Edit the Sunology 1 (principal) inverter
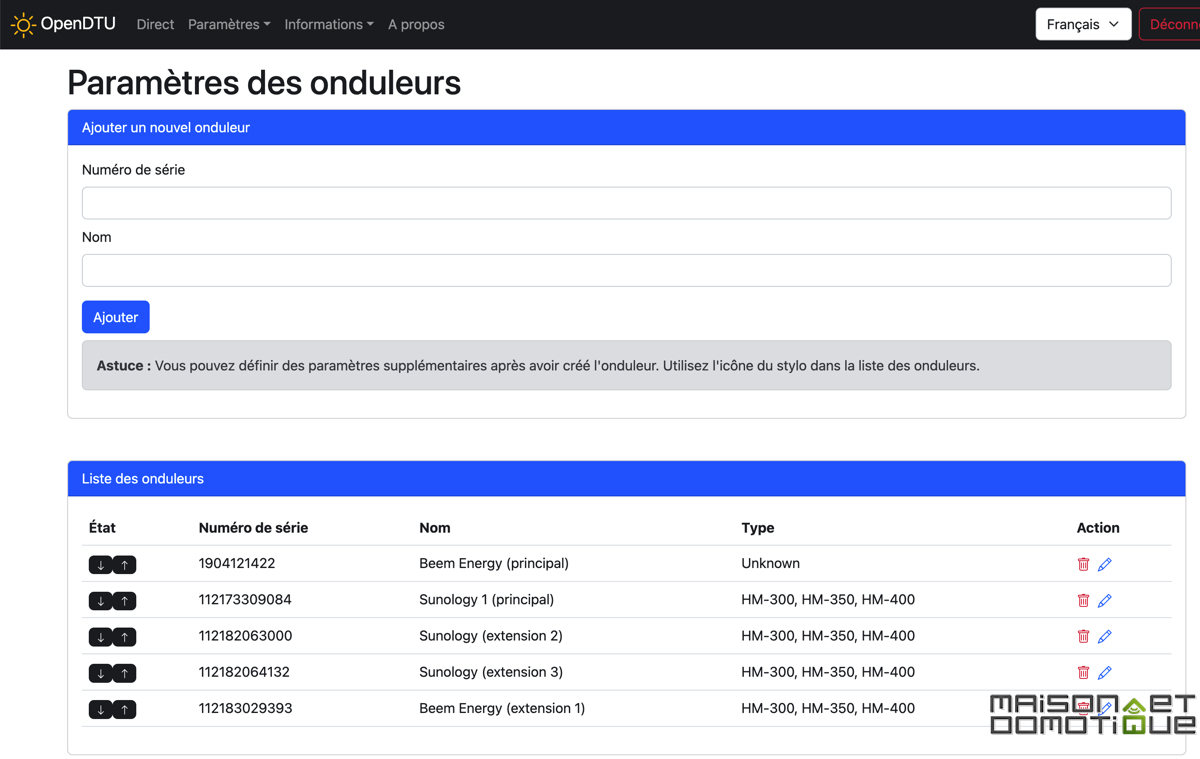The image size is (1200, 759). 1105,600
